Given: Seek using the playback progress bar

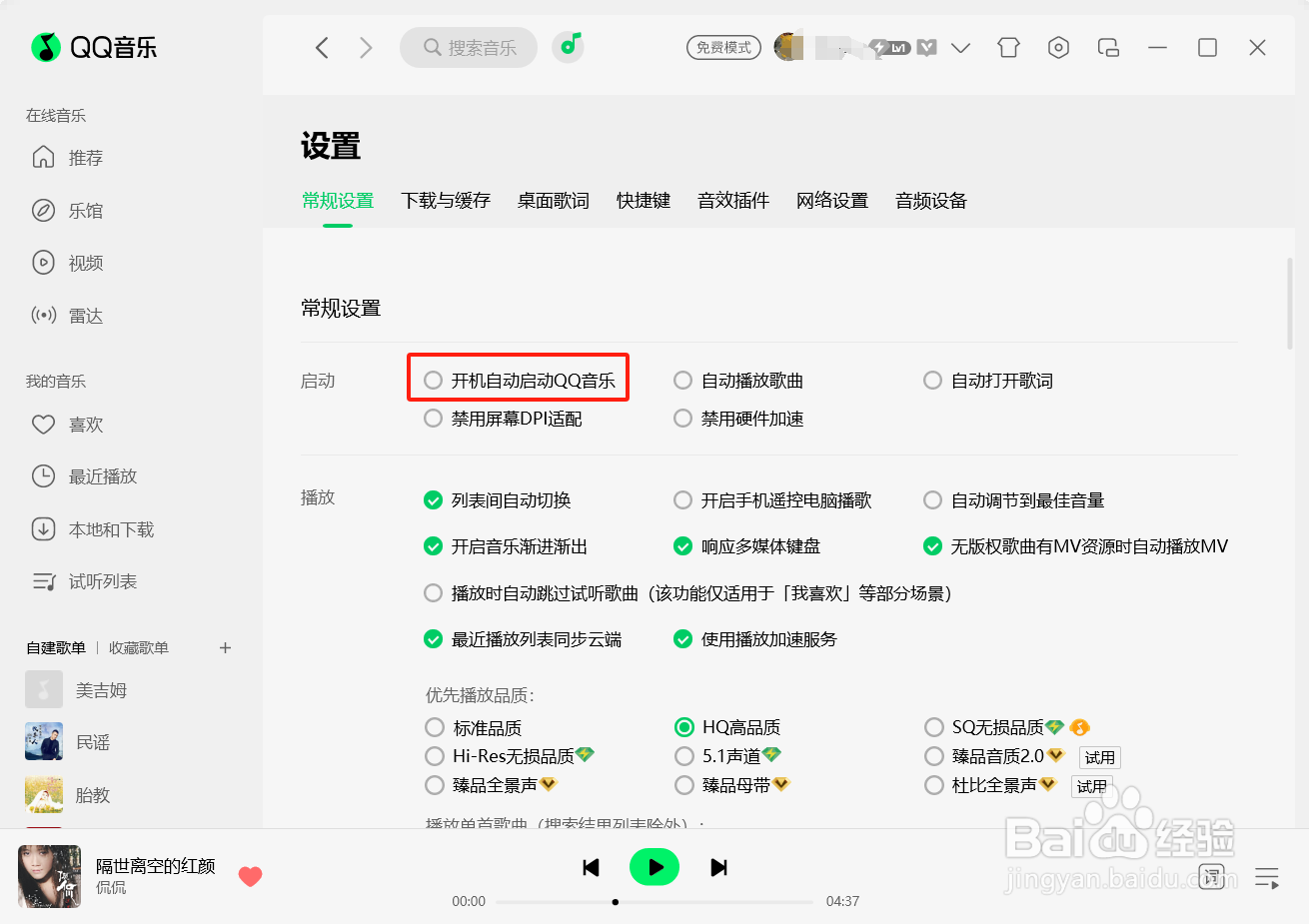Looking at the screenshot, I should 654,901.
